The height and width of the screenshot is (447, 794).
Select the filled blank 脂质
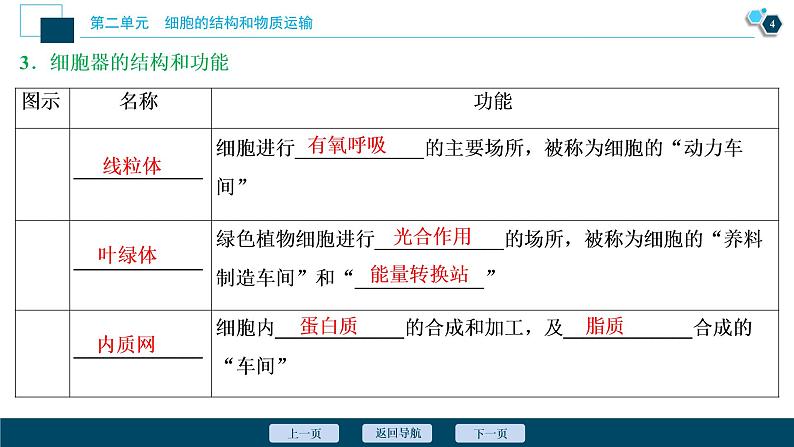[x=605, y=326]
